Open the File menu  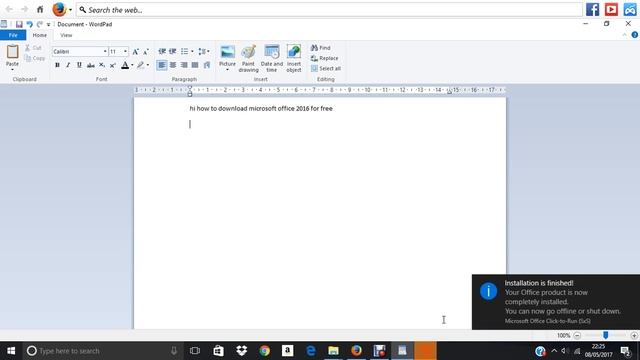(13, 35)
